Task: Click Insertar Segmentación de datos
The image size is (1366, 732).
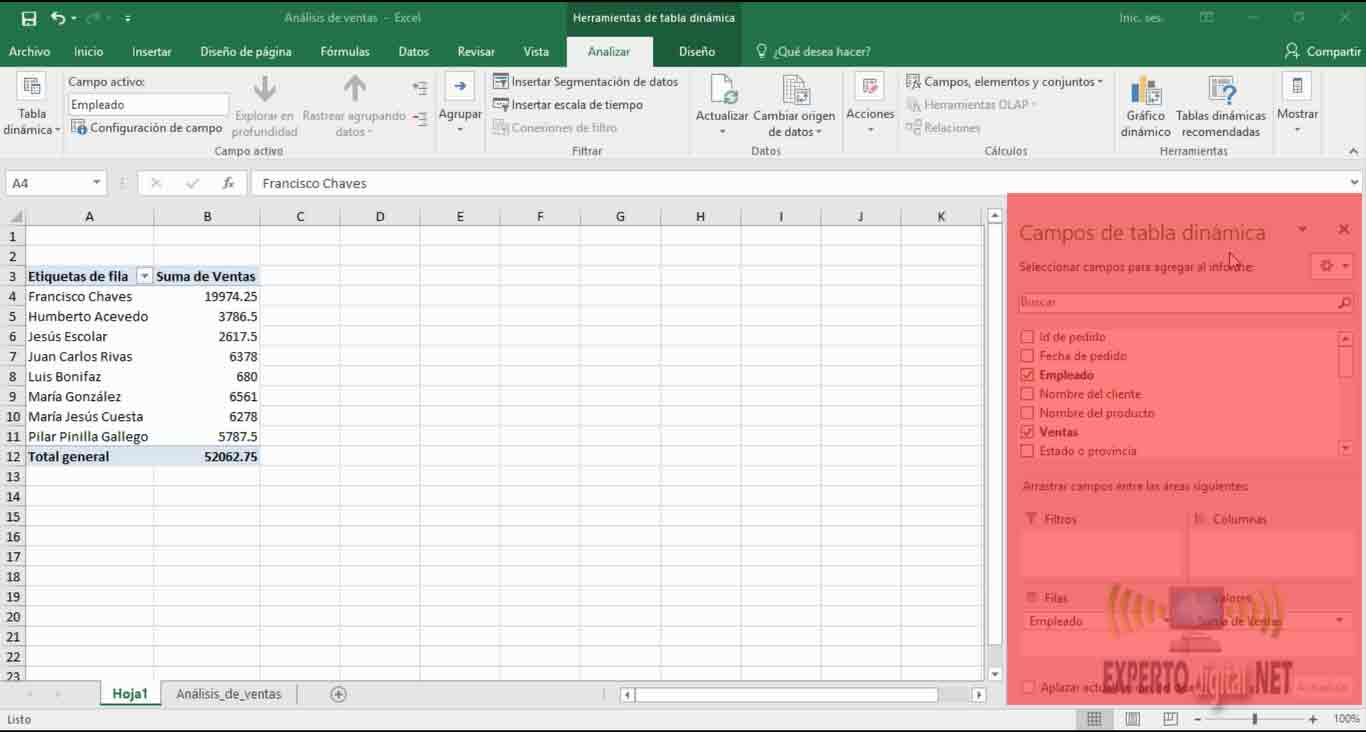Action: [x=586, y=82]
